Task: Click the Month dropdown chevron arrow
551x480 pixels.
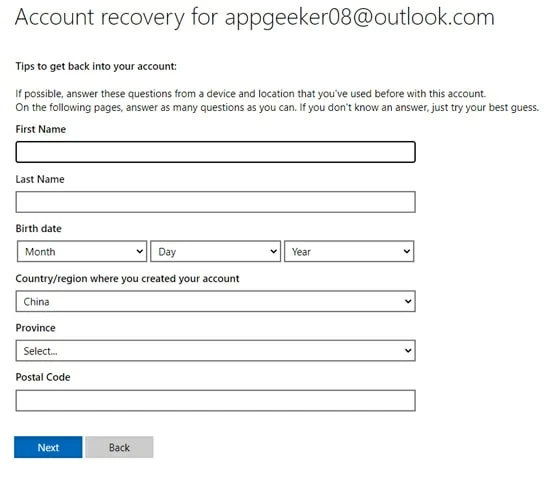Action: [140, 252]
